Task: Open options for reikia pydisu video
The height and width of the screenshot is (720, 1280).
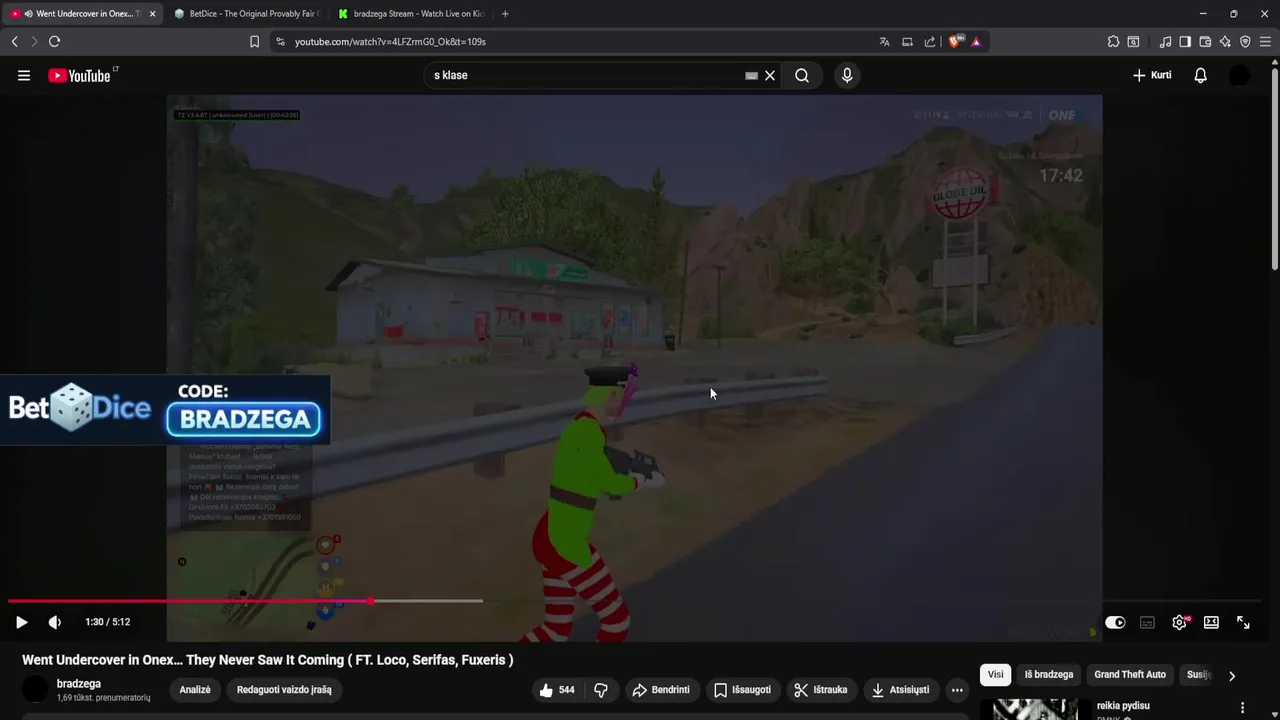Action: [1243, 708]
